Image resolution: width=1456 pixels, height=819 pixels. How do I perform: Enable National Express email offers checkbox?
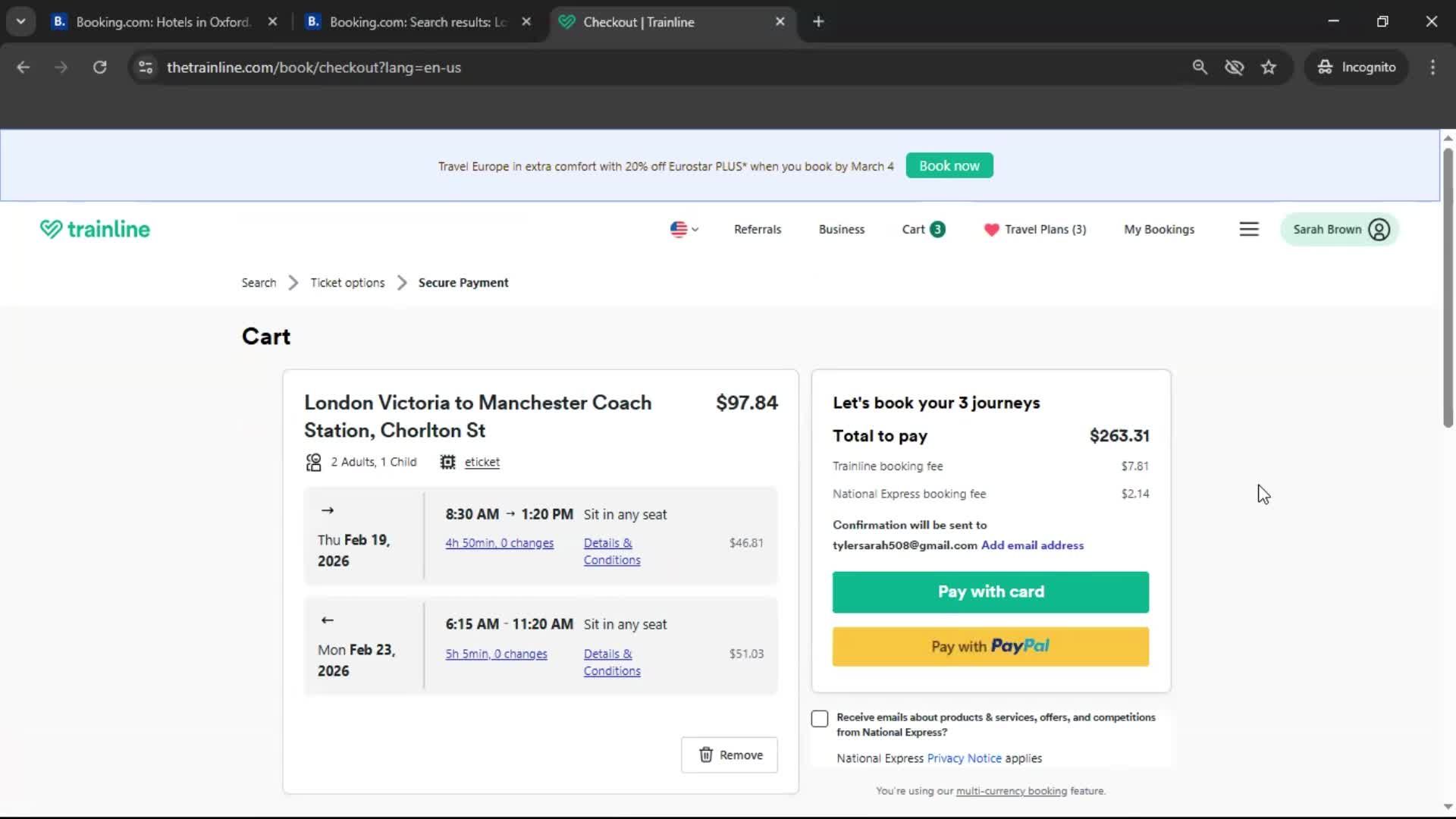(820, 718)
